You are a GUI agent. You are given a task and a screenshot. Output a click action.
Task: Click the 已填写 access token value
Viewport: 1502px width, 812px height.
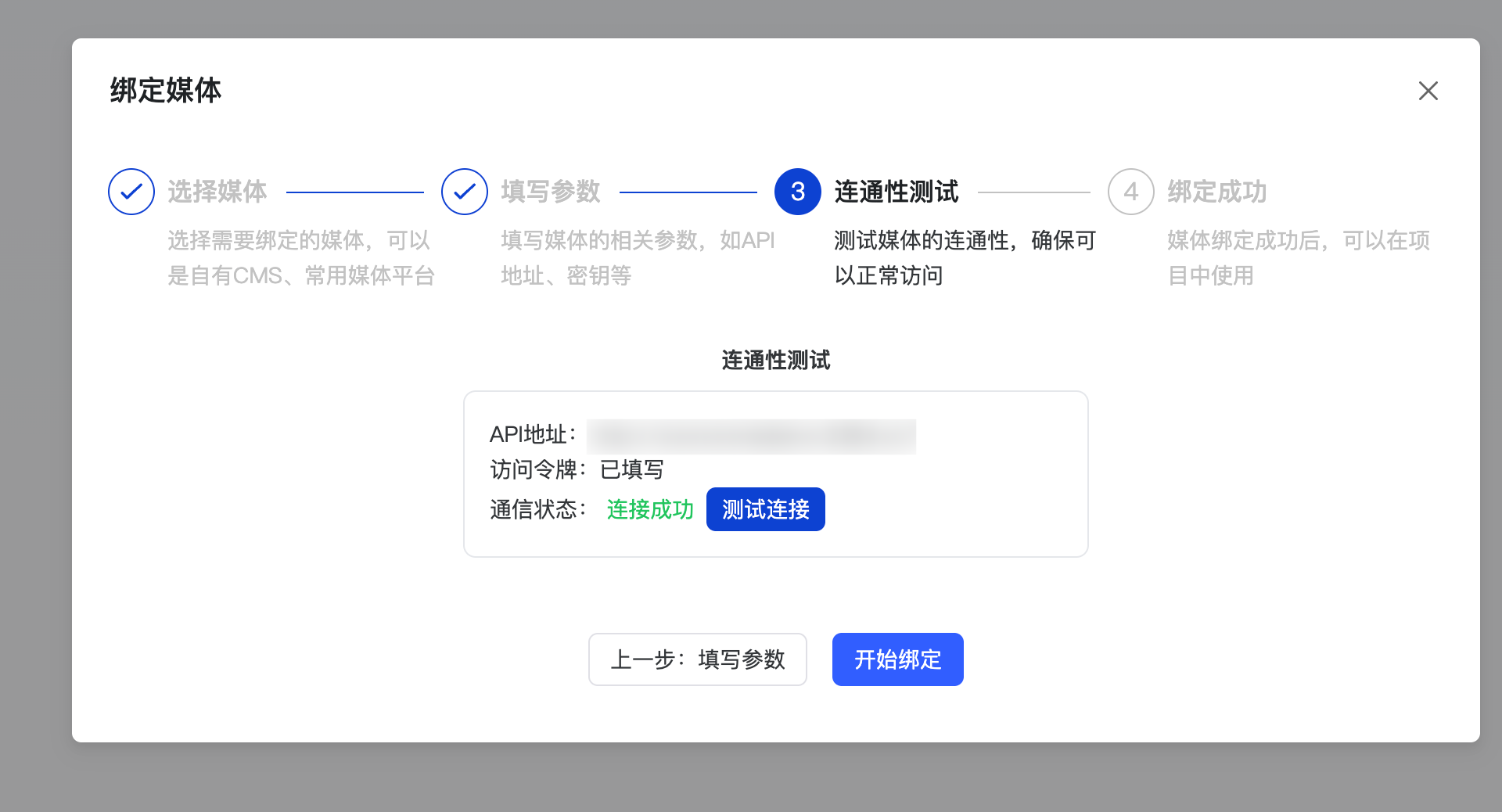(632, 469)
